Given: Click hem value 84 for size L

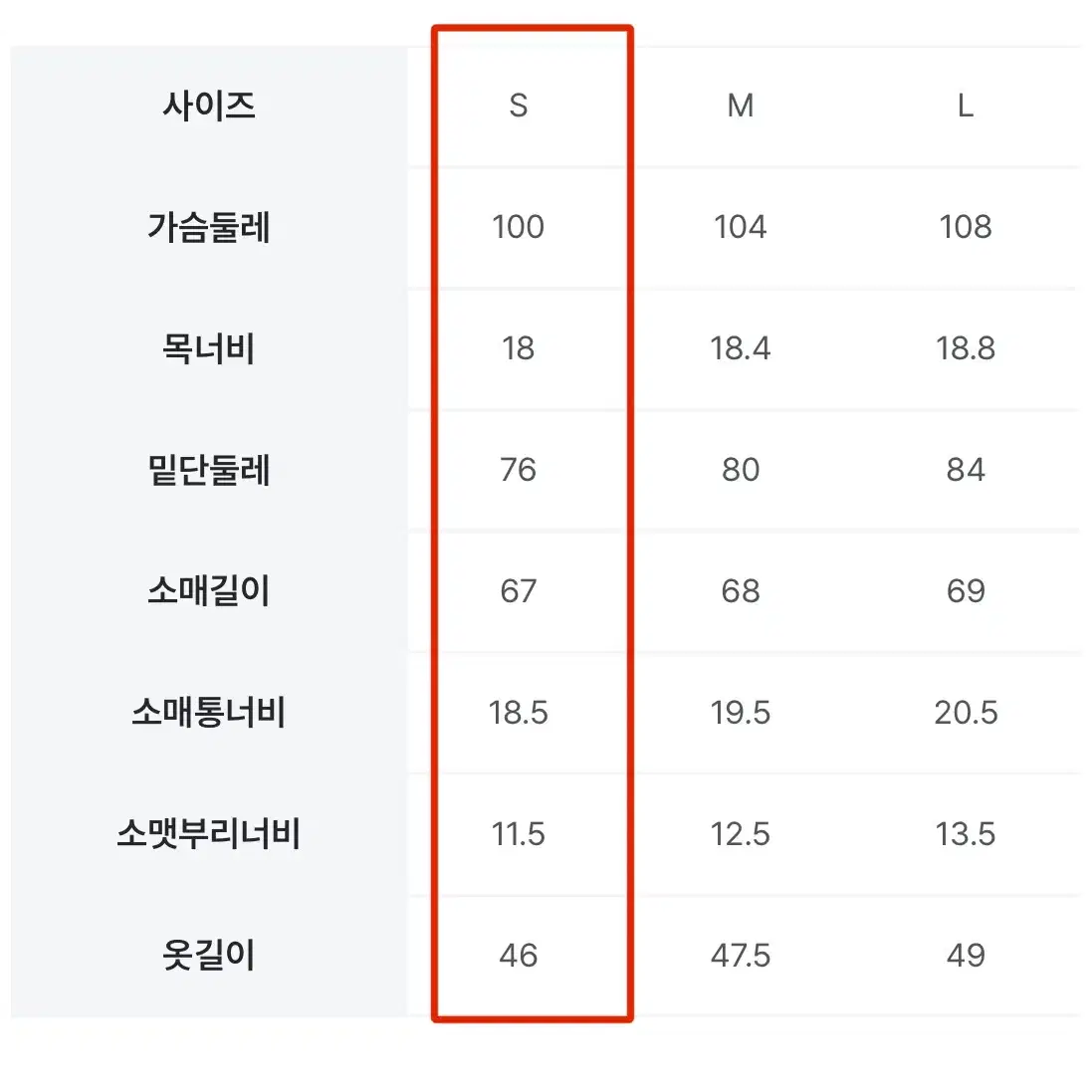Looking at the screenshot, I should point(966,470).
